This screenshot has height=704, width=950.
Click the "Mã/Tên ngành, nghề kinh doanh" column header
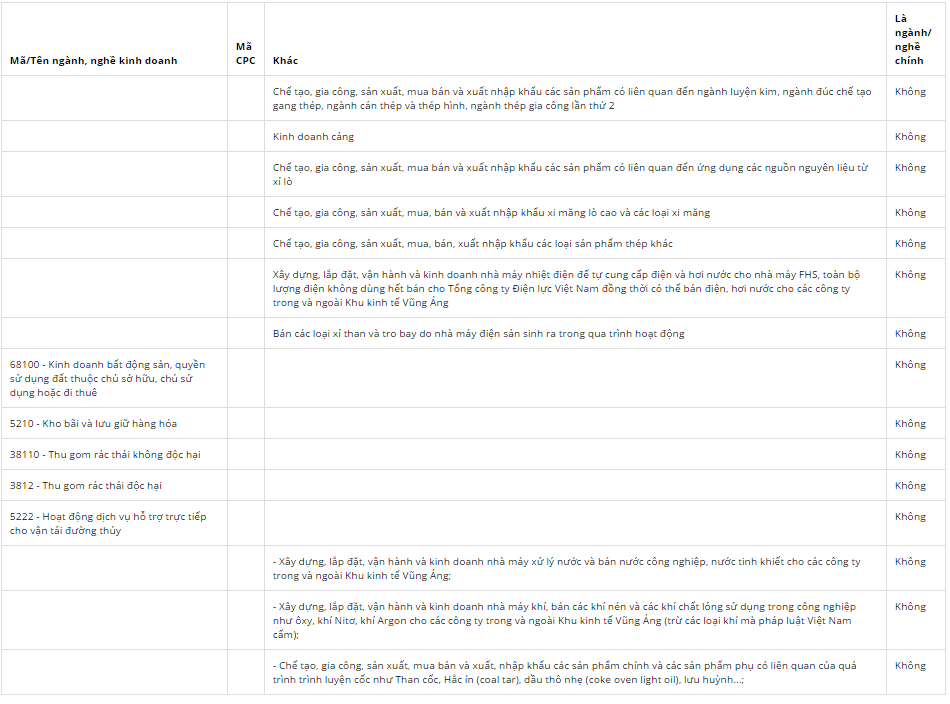coord(94,61)
